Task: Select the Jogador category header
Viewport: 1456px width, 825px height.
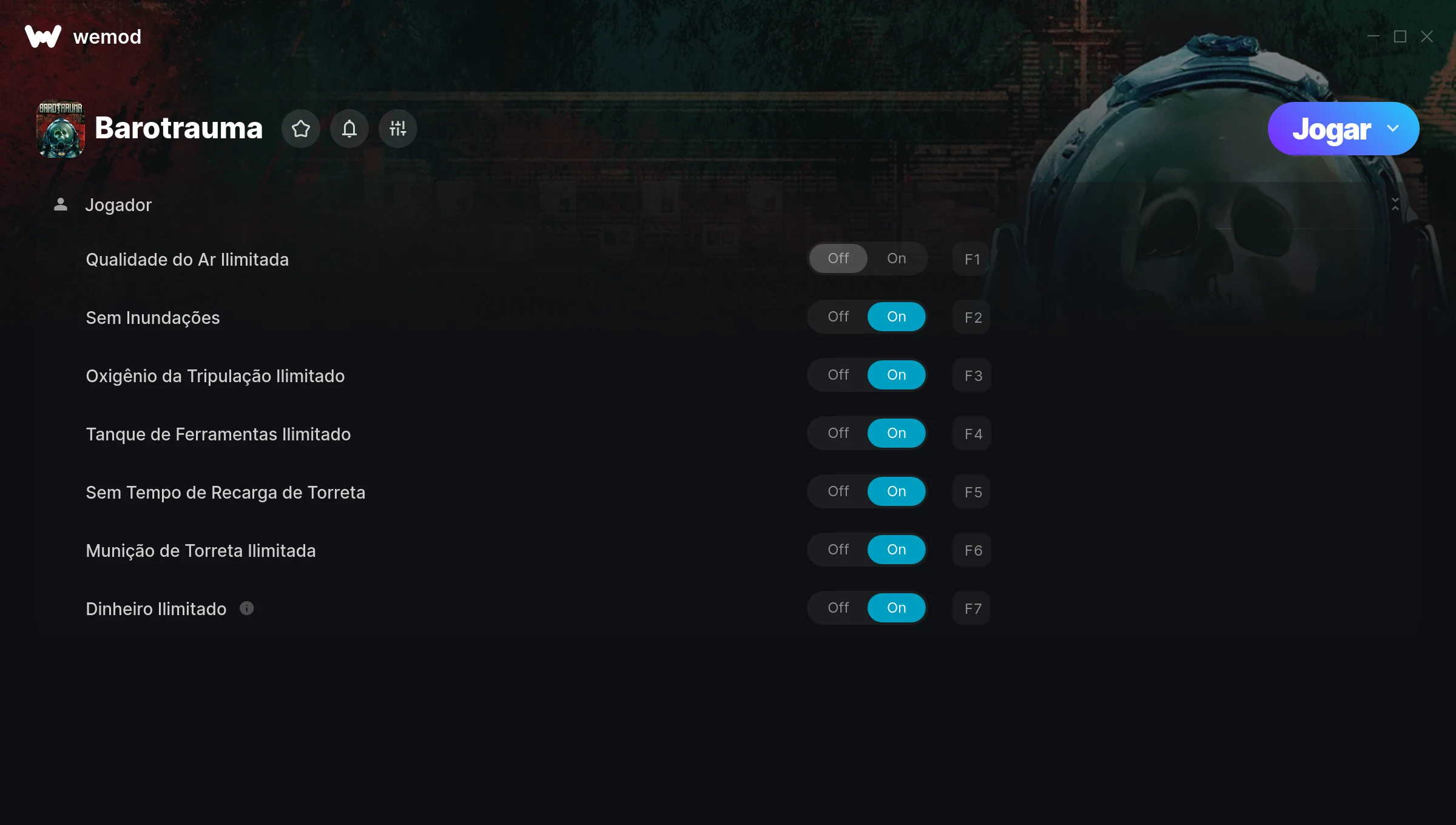Action: coord(727,204)
